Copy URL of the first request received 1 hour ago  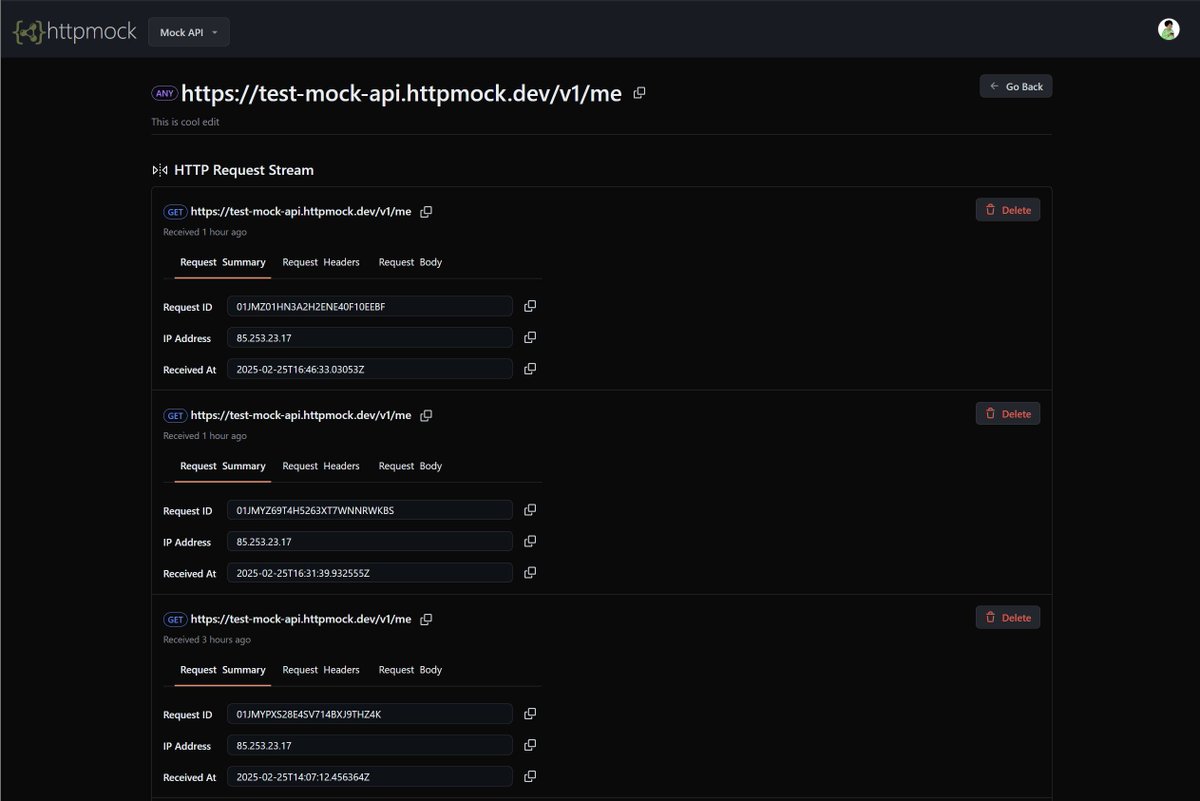[426, 211]
